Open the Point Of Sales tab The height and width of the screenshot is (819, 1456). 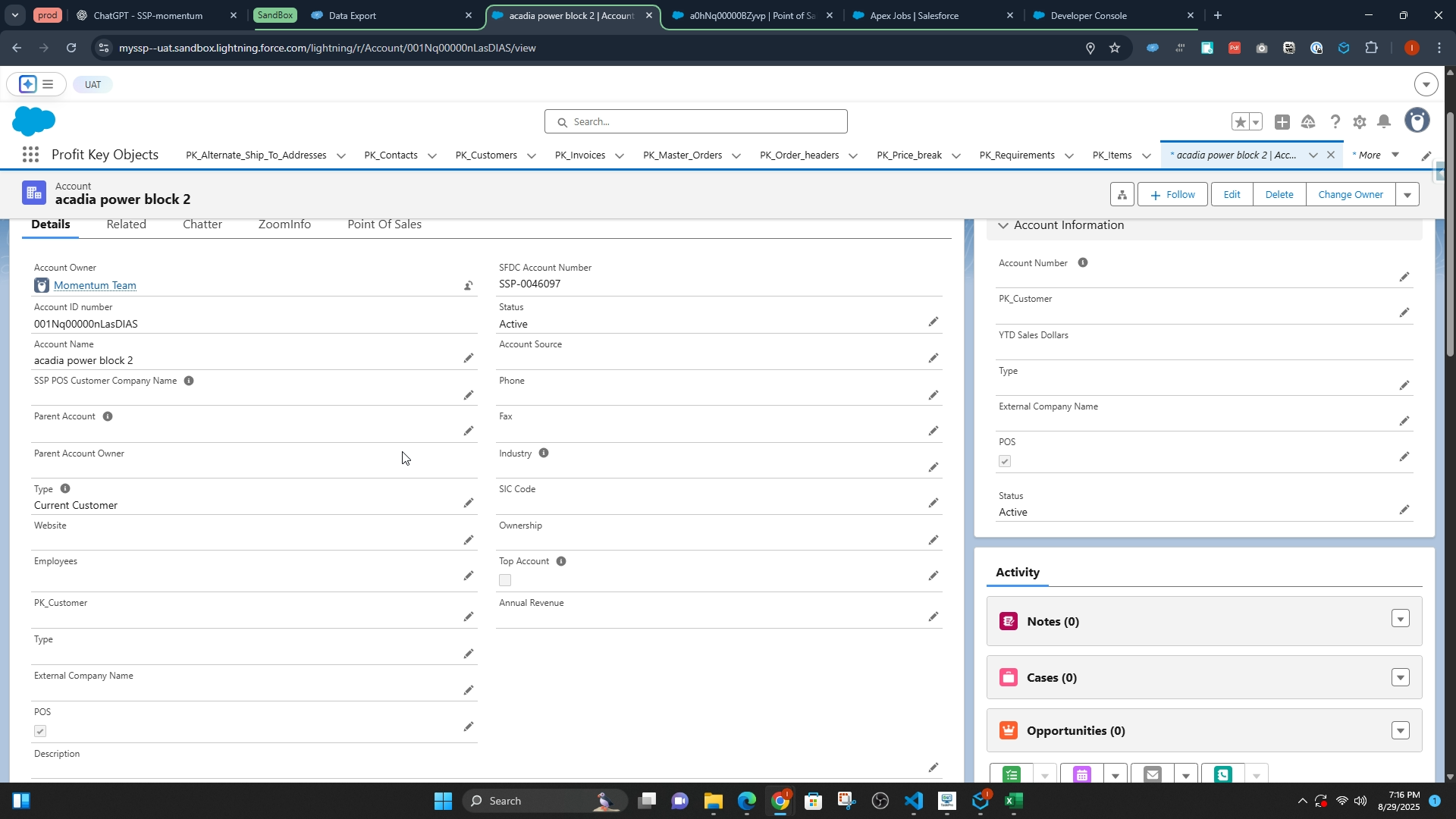click(384, 224)
